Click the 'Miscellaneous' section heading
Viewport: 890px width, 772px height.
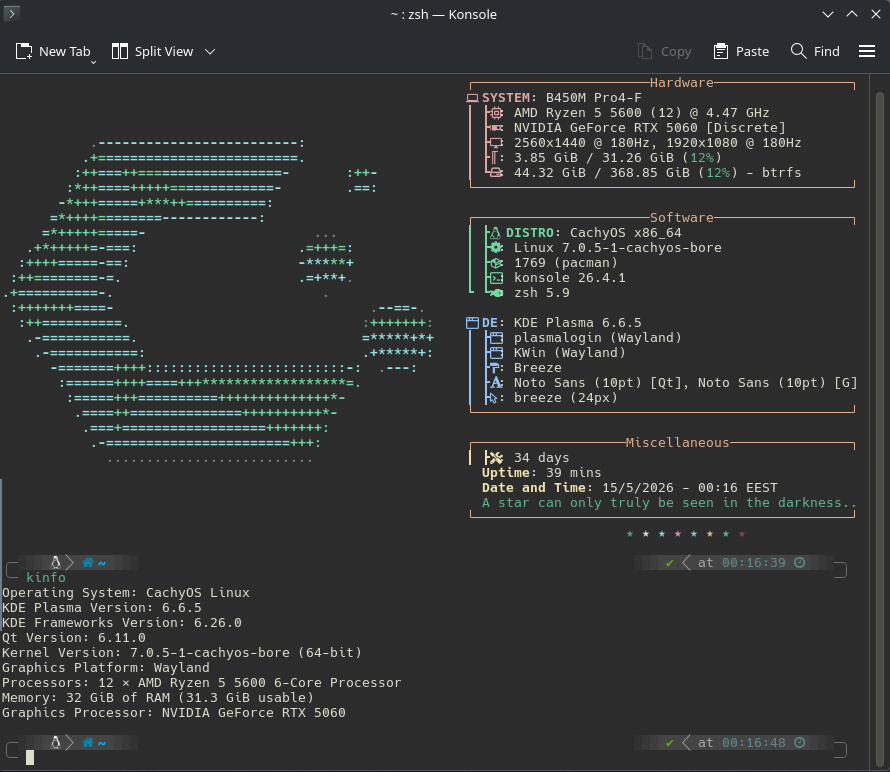pyautogui.click(x=677, y=443)
